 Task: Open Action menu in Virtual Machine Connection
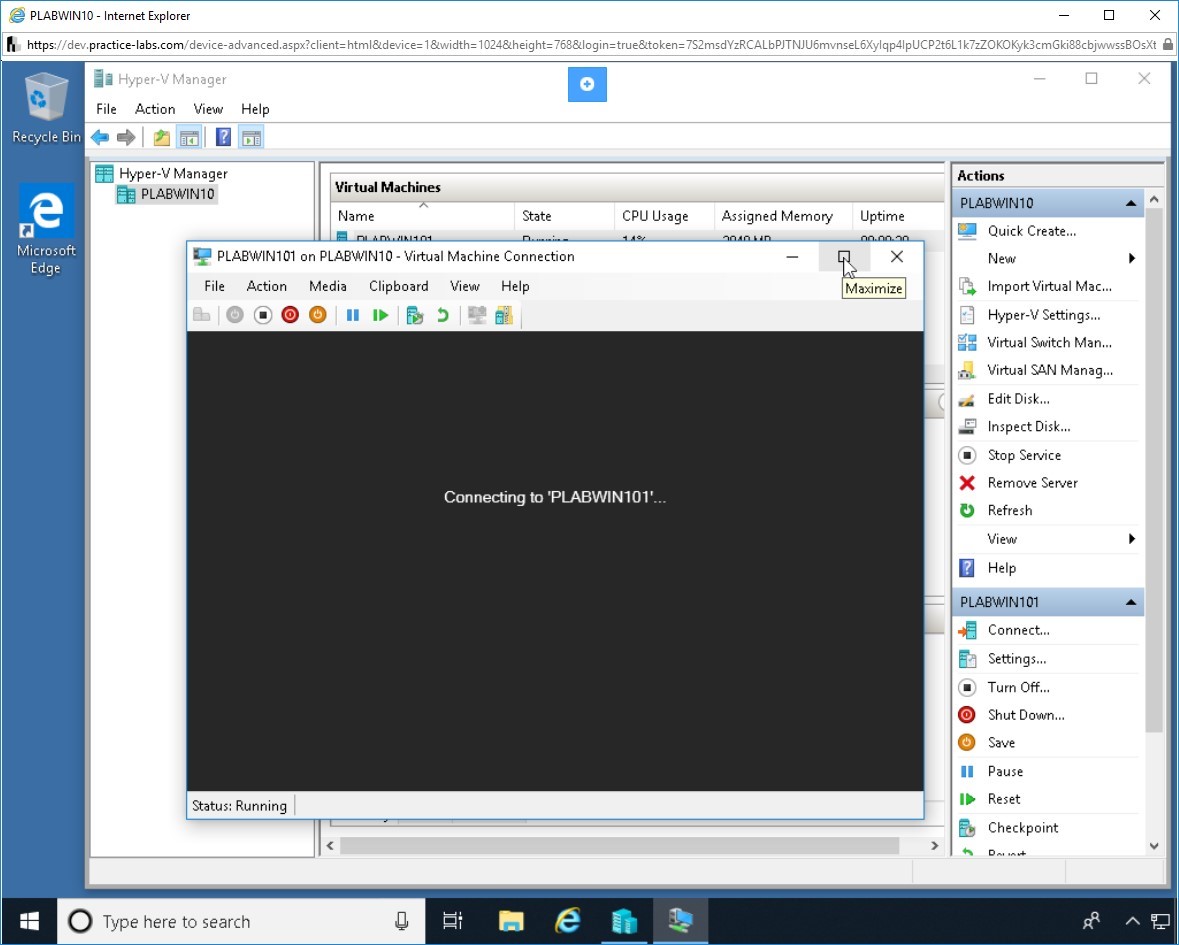point(267,286)
